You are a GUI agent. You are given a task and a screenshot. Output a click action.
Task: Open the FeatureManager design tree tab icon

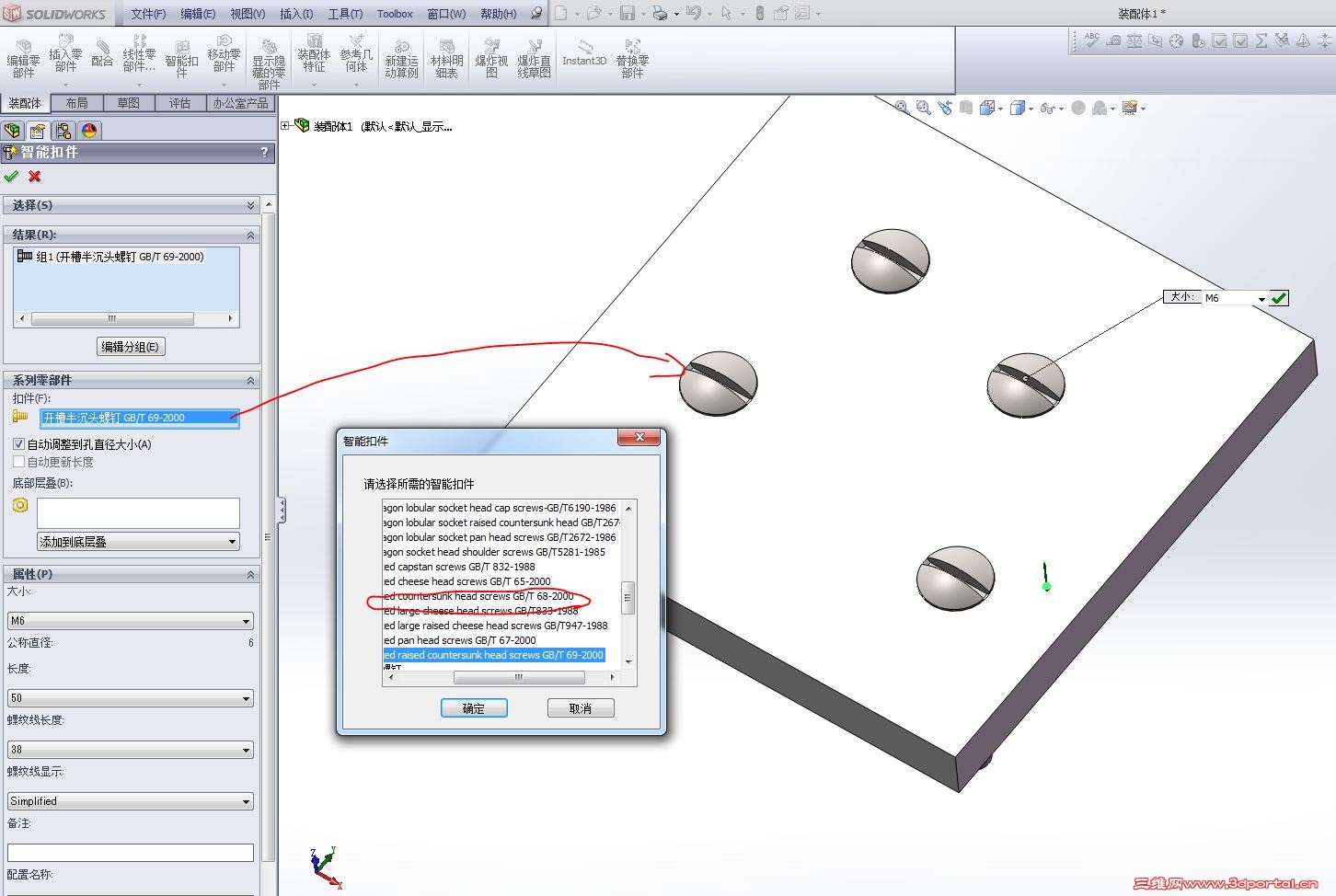pyautogui.click(x=12, y=131)
